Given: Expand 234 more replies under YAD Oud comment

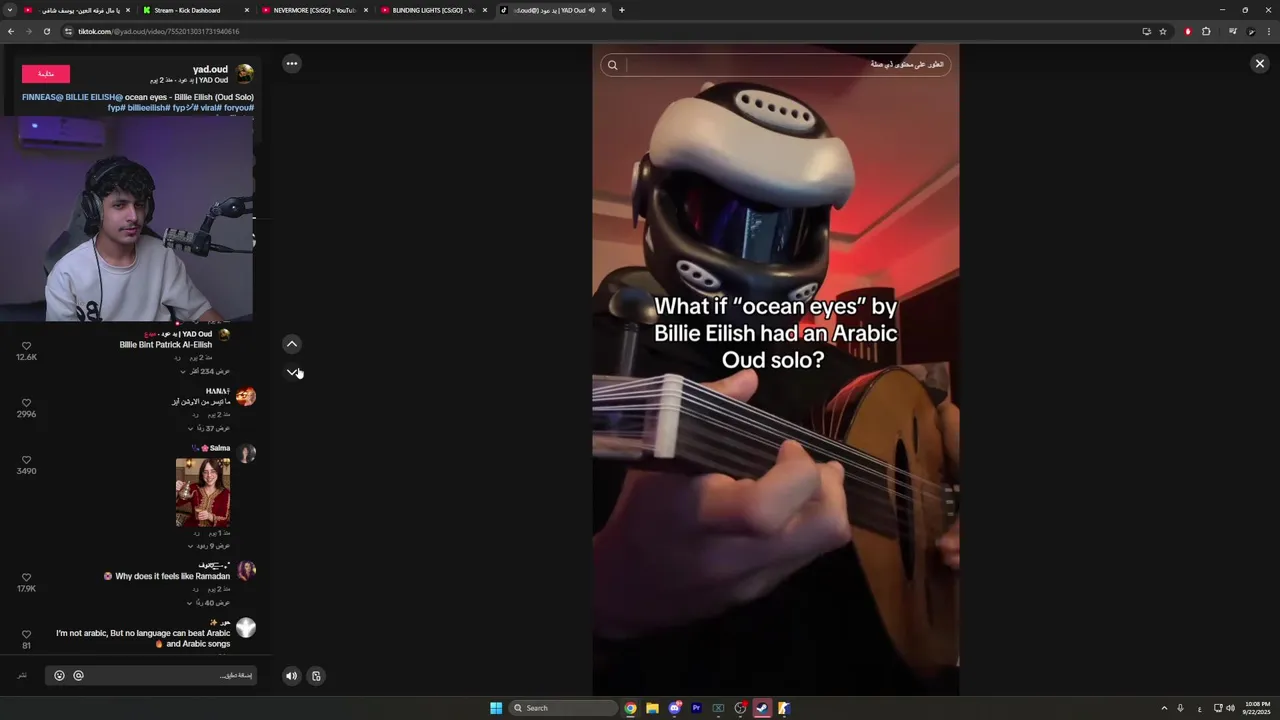Looking at the screenshot, I should tap(205, 371).
